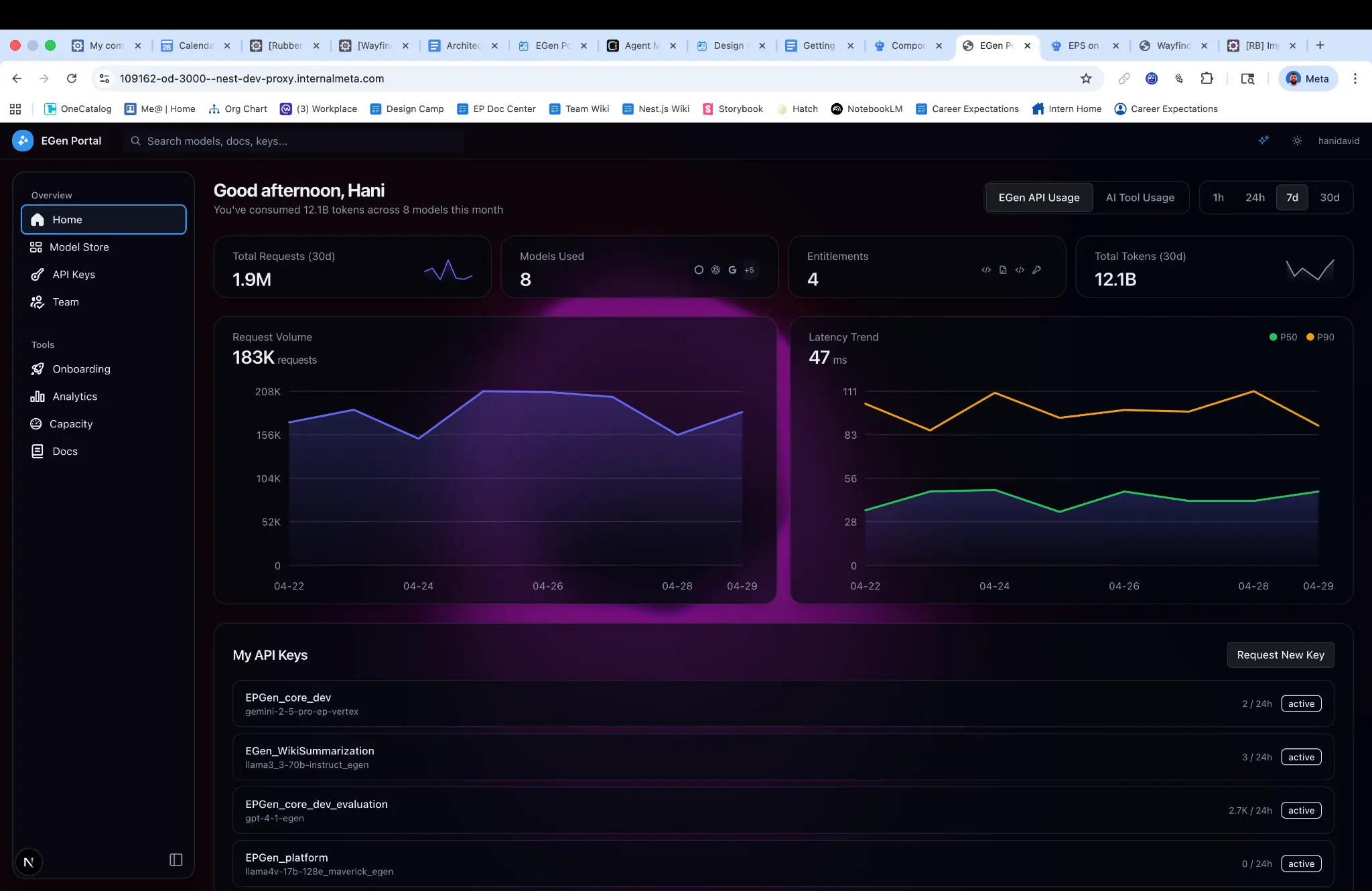Toggle the P50 legend series
The height and width of the screenshot is (891, 1372).
tap(1283, 337)
